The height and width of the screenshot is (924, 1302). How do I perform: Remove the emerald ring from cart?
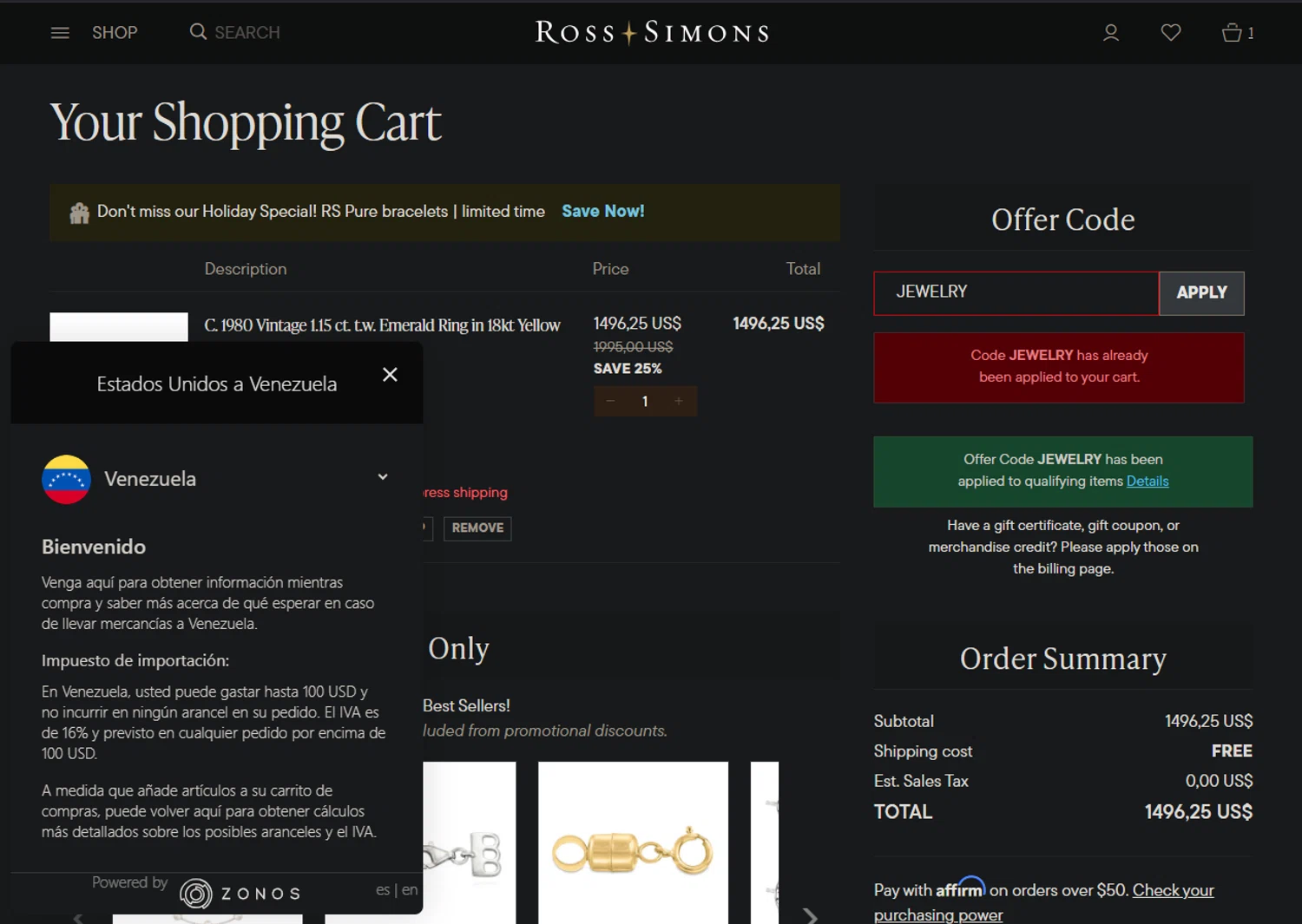[x=477, y=528]
